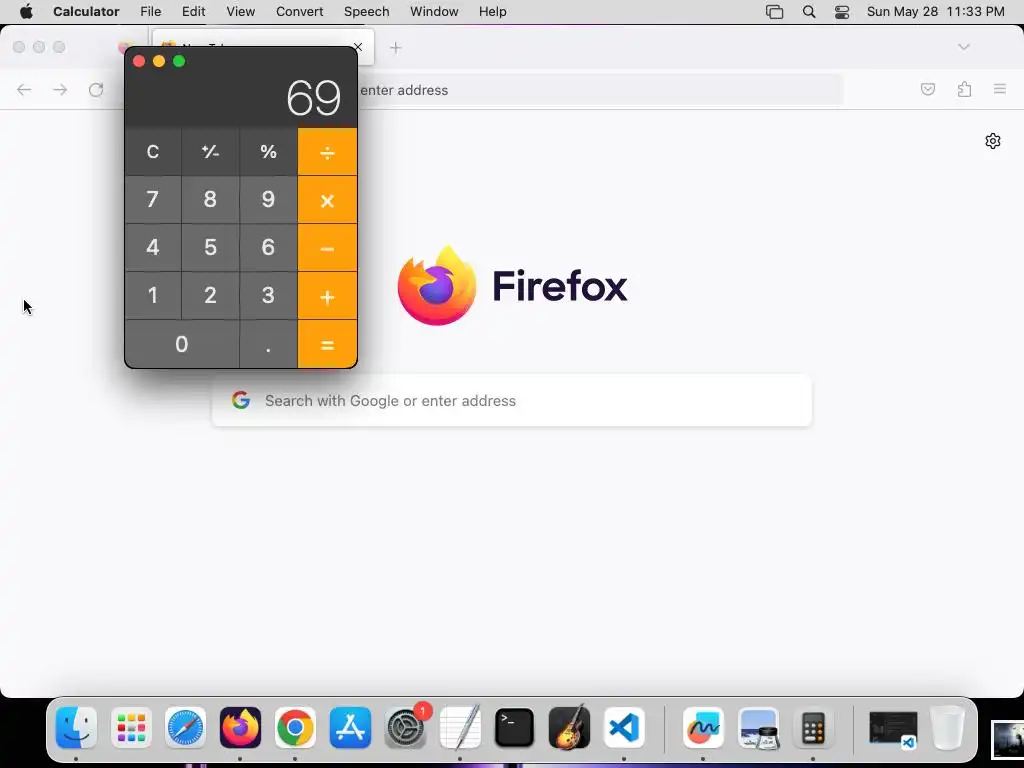Click Firefox forward arrow button

pyautogui.click(x=60, y=89)
